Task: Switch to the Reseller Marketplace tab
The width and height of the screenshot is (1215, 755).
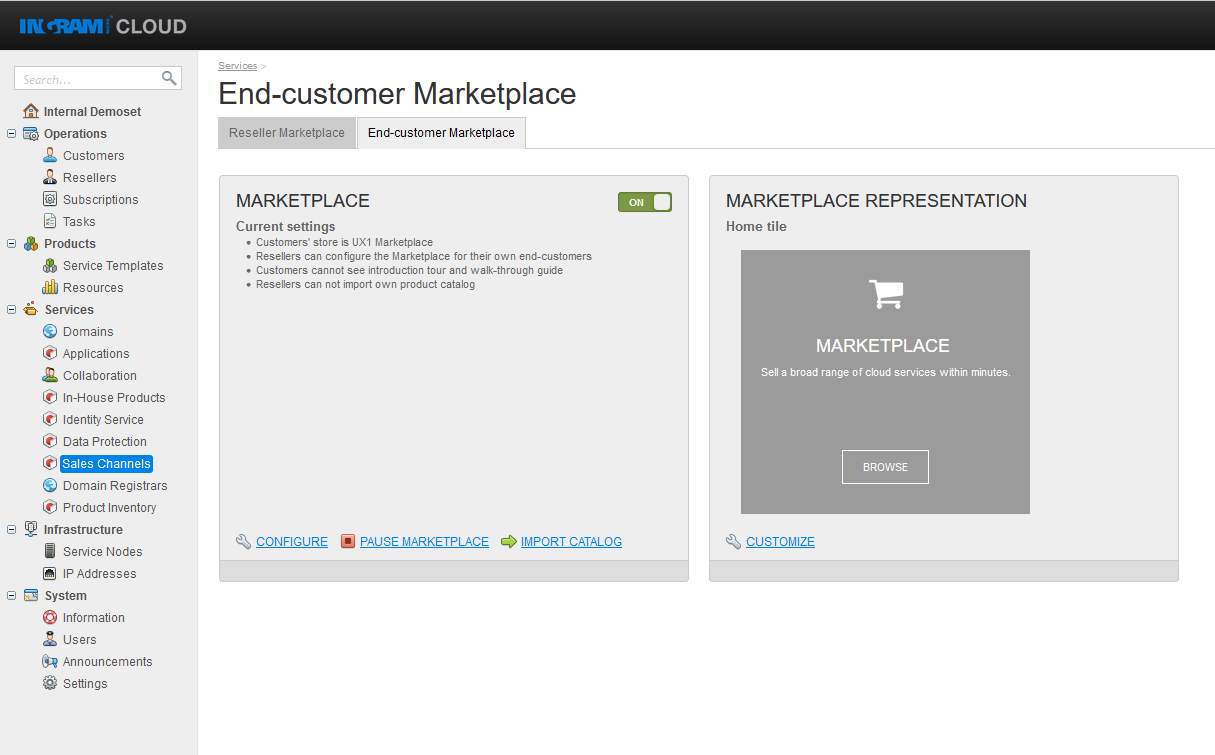Action: coord(287,132)
